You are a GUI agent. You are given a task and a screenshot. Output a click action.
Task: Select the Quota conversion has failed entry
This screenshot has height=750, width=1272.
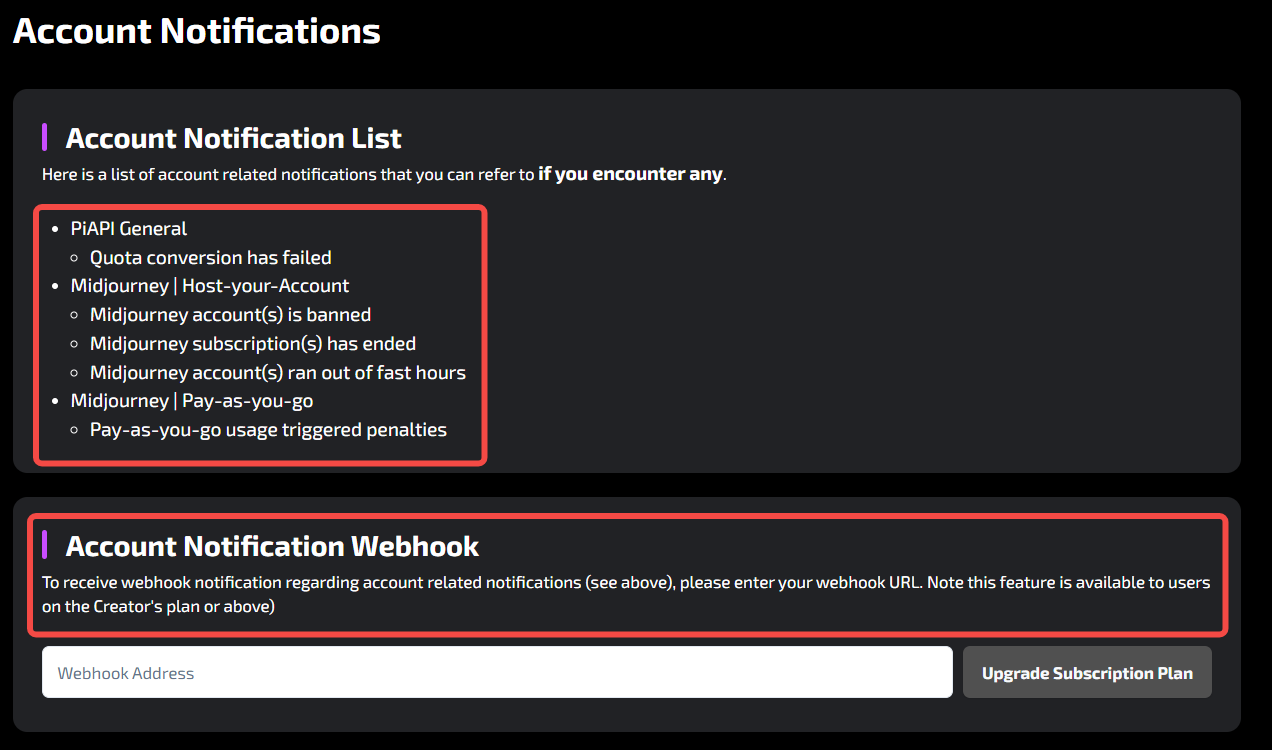coord(210,257)
